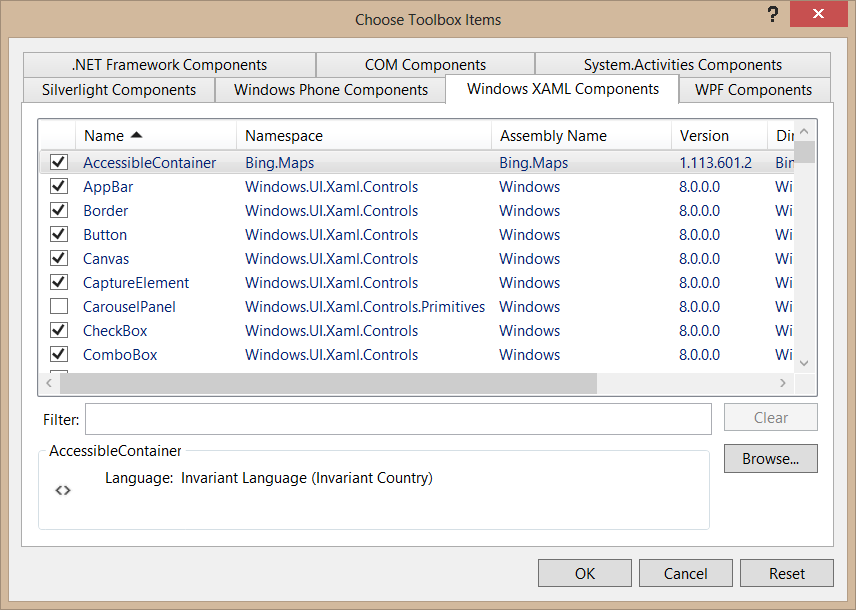Toggle the ComboBox item checkbox
The height and width of the screenshot is (610, 856).
click(x=59, y=354)
